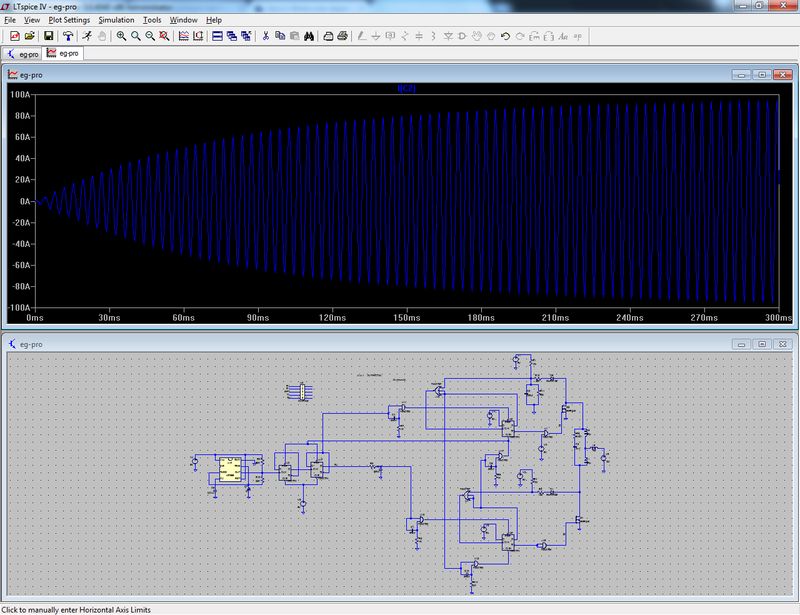Tile windows vertically icon
This screenshot has height=615, width=800.
(232, 36)
